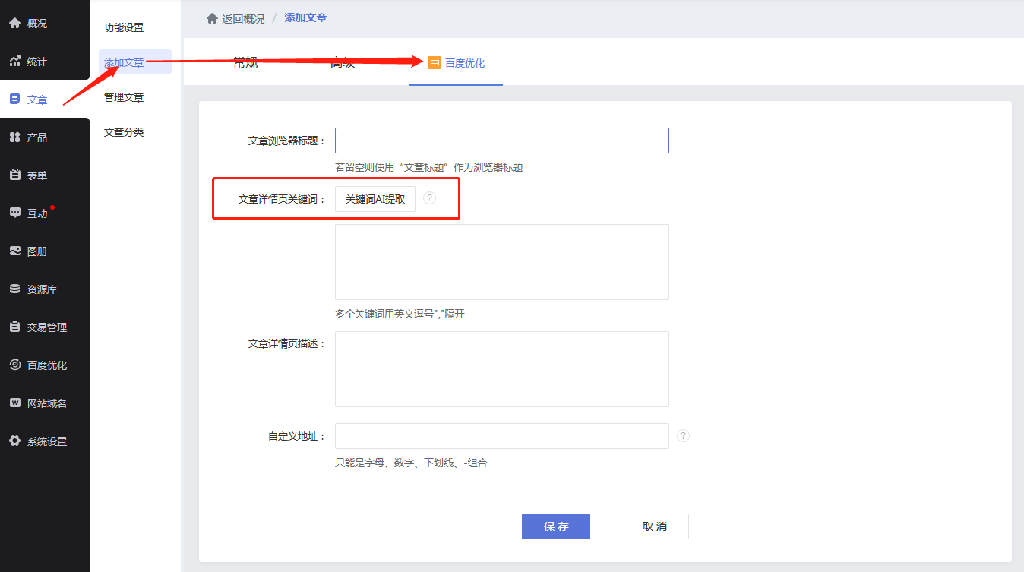Open the 图册 image icon in sidebar
This screenshot has height=572, width=1024.
tap(15, 251)
